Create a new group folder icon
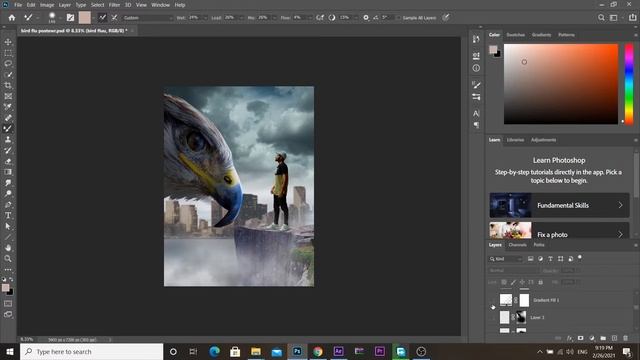The width and height of the screenshot is (640, 360). tap(603, 338)
